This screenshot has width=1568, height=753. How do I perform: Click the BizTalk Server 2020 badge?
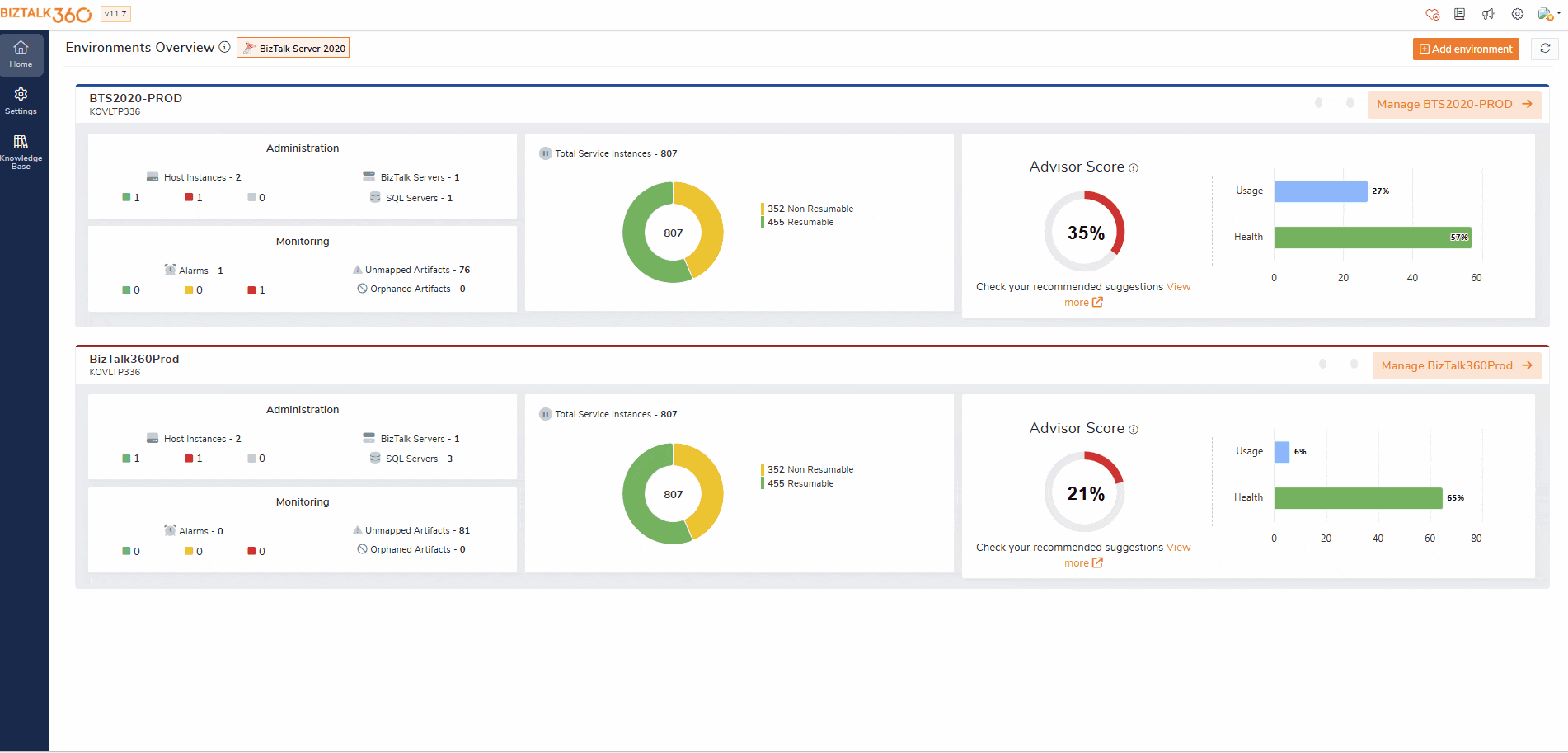pyautogui.click(x=293, y=49)
